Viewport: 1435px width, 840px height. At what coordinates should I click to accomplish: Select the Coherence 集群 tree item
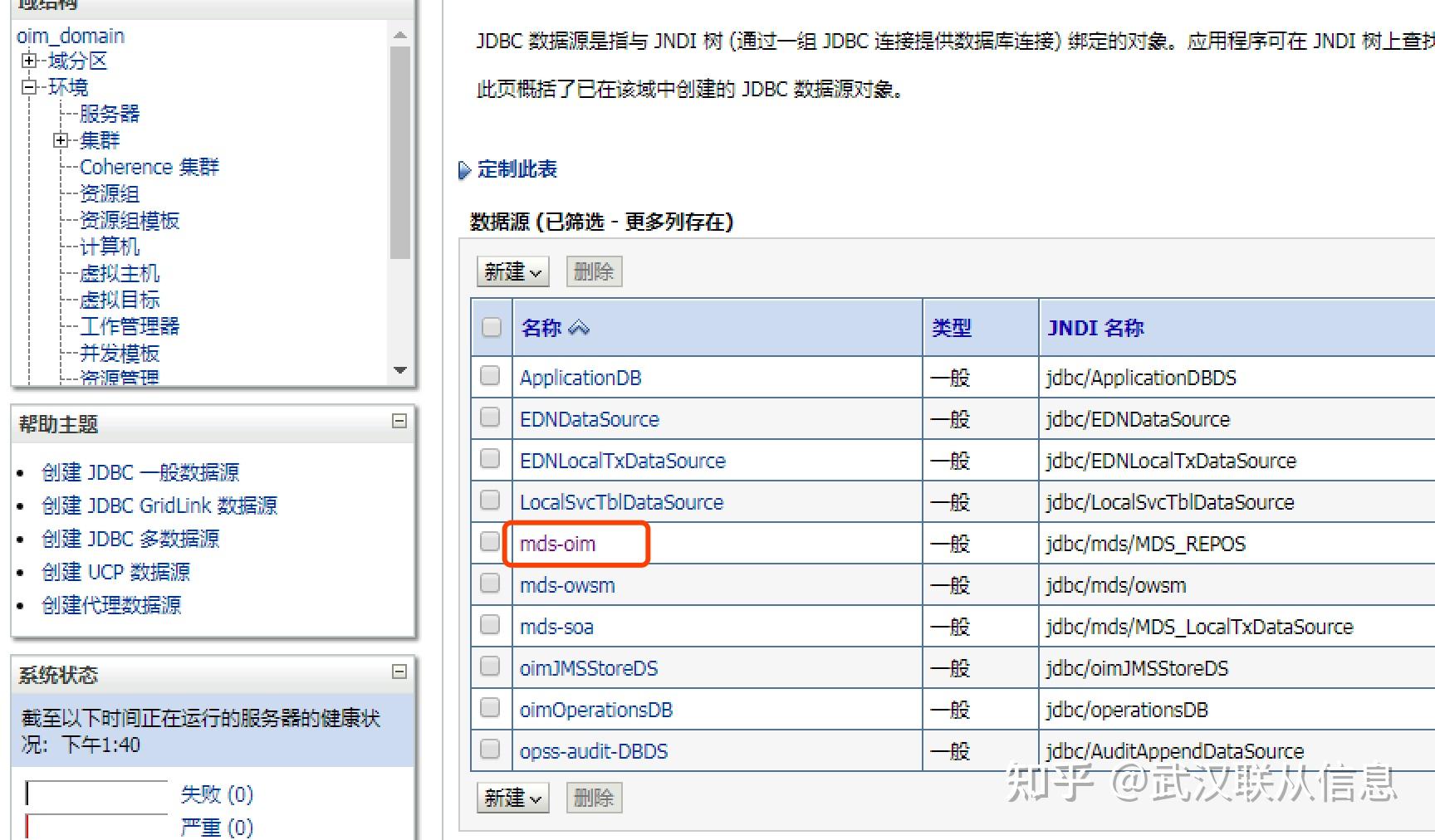point(149,166)
